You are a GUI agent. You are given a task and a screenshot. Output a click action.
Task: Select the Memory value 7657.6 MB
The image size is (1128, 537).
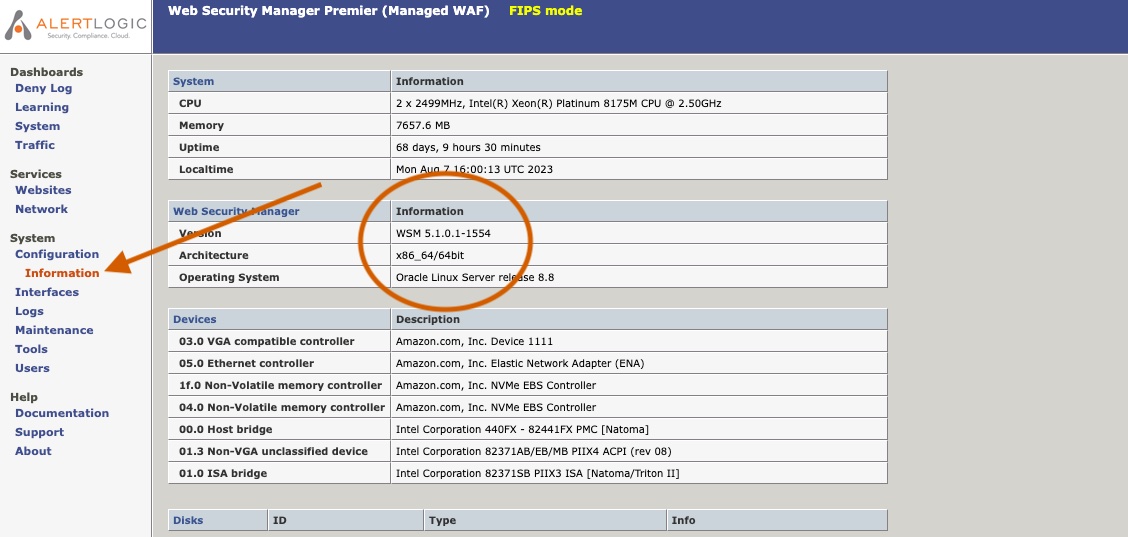(x=423, y=125)
